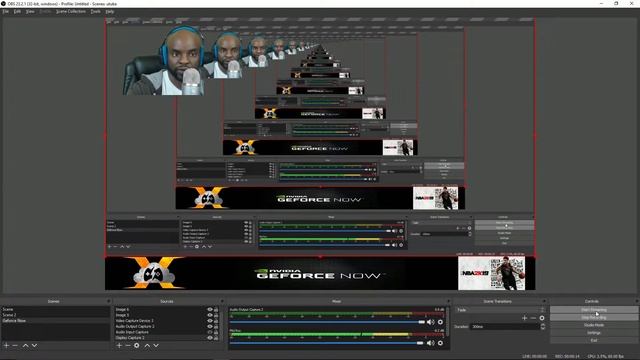
Task: Hide the Image 5 source with its eye icon
Action: [x=210, y=315]
